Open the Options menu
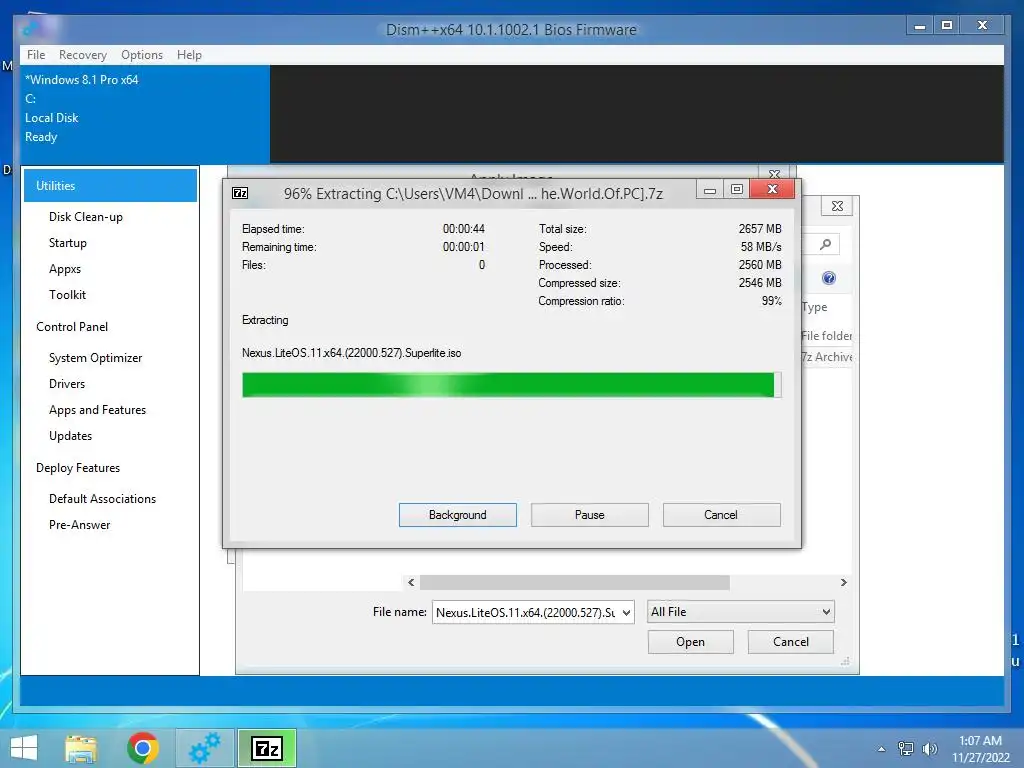Screen dimensions: 1024x768 (x=142, y=55)
